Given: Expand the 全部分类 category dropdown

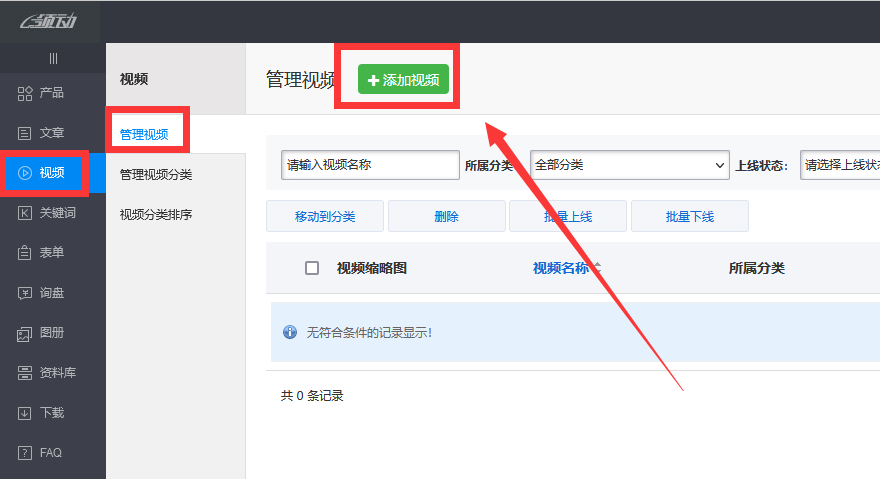Looking at the screenshot, I should 629,165.
